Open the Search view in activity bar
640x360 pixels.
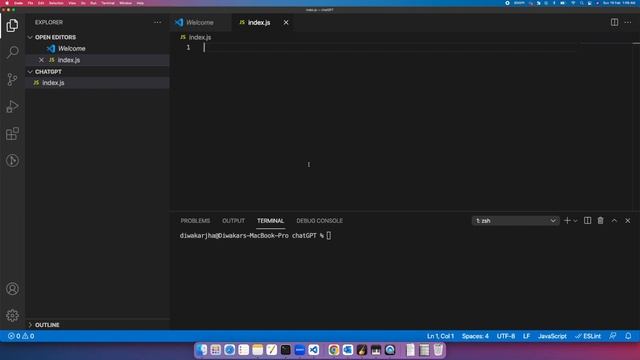[12, 52]
